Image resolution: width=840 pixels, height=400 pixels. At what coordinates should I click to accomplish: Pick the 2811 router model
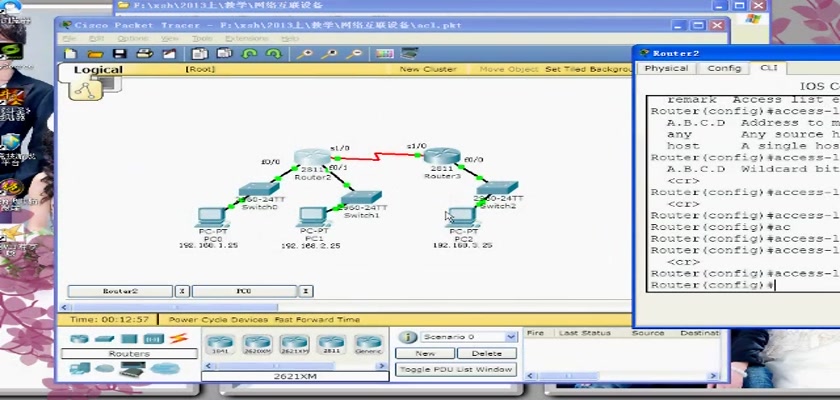[x=331, y=344]
